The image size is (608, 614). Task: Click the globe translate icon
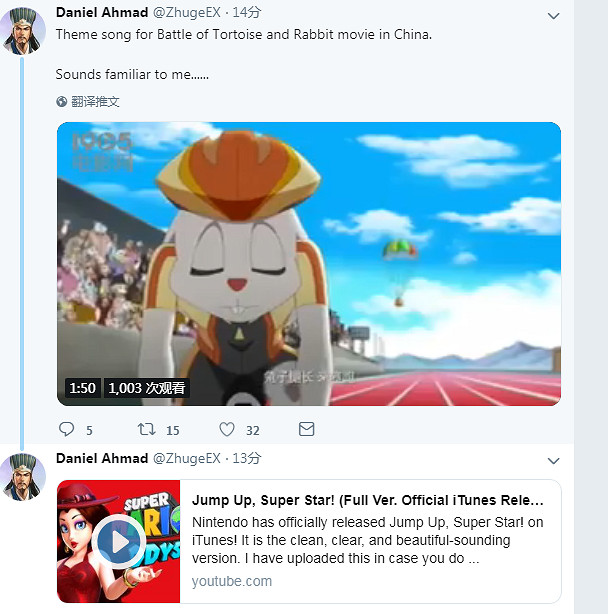61,102
